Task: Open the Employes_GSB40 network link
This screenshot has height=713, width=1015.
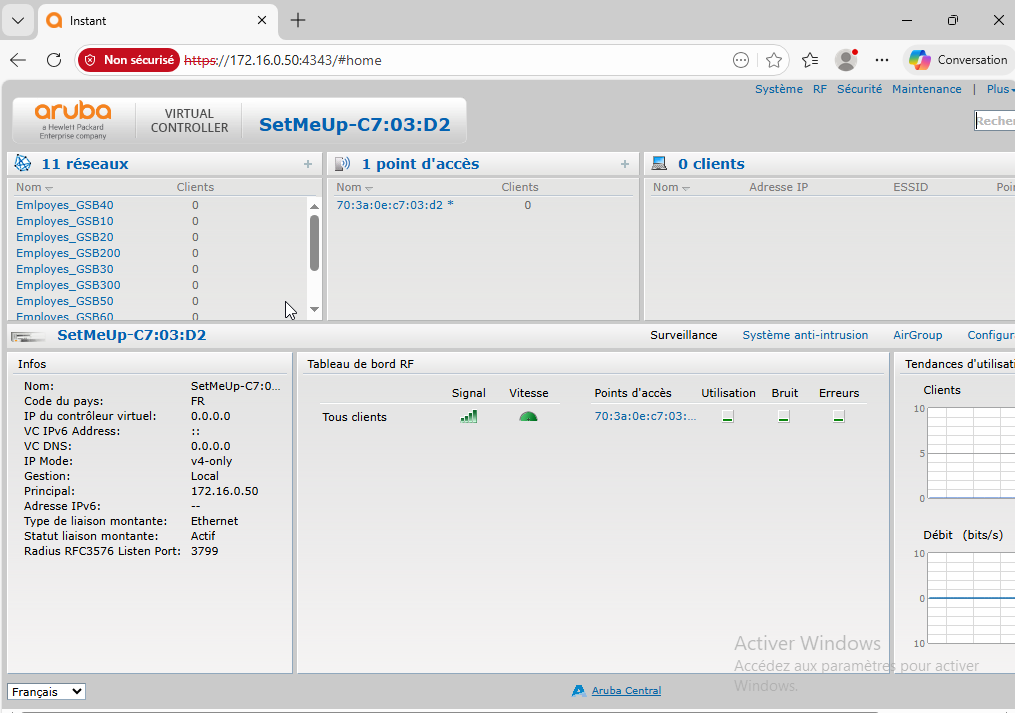Action: tap(64, 205)
